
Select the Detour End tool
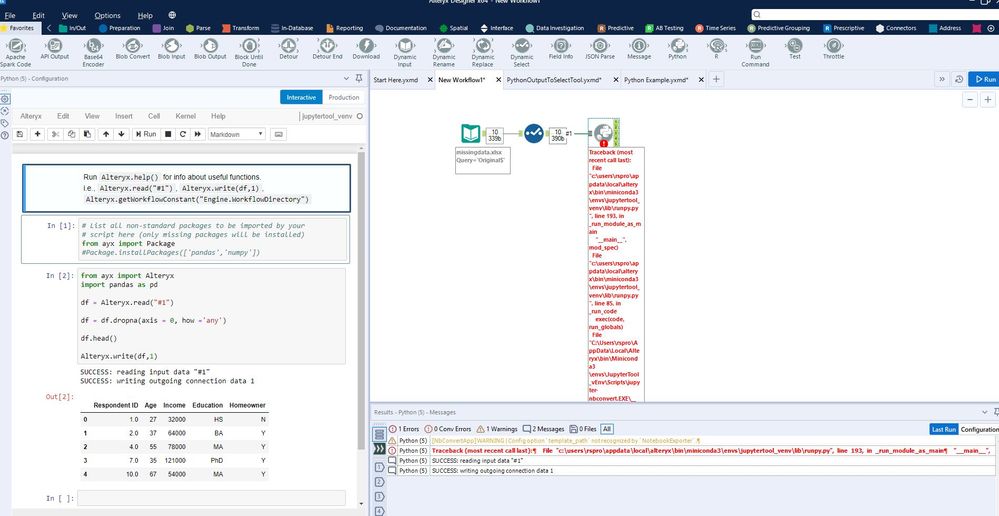(x=327, y=49)
